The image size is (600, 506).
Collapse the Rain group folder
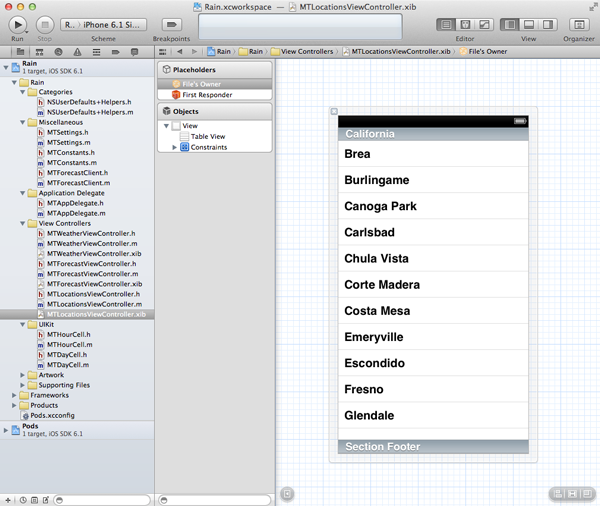[x=14, y=83]
